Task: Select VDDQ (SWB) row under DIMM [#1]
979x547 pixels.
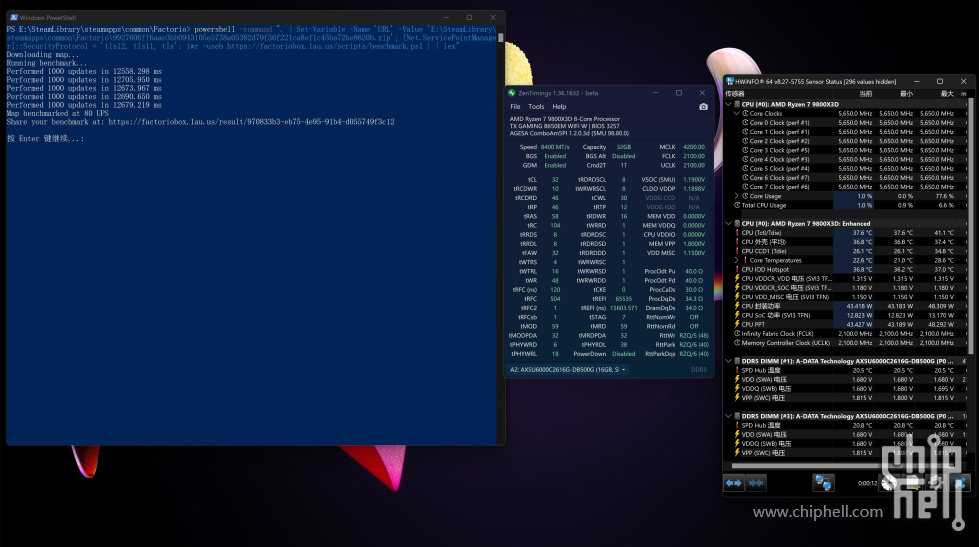Action: click(x=845, y=388)
